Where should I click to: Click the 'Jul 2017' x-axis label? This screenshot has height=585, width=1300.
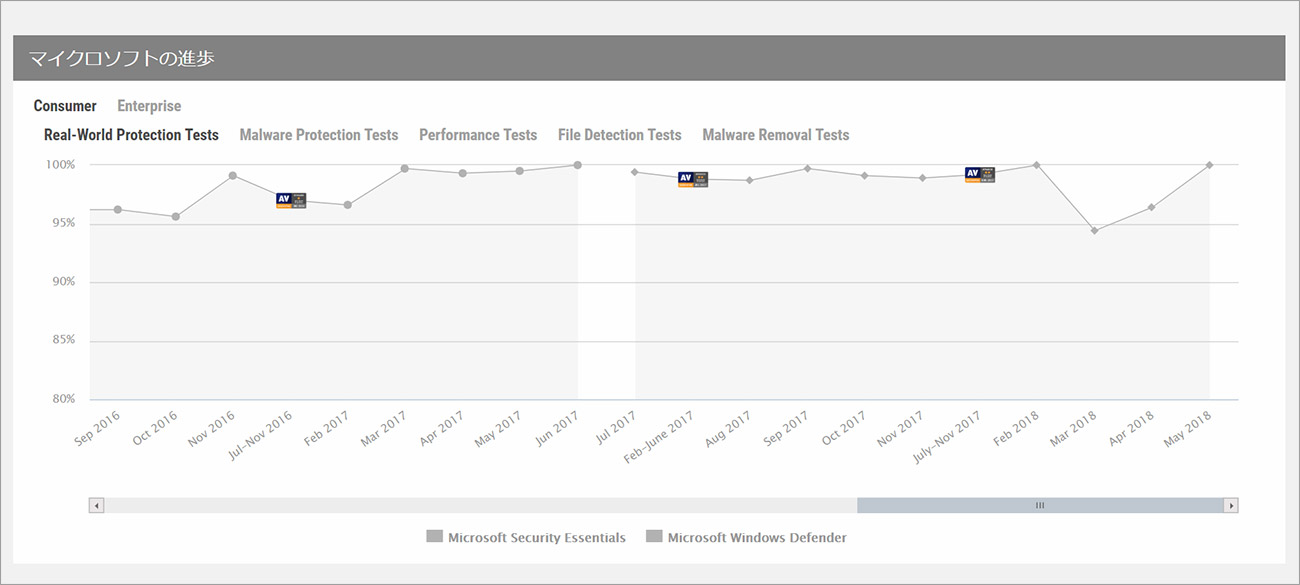tap(616, 426)
